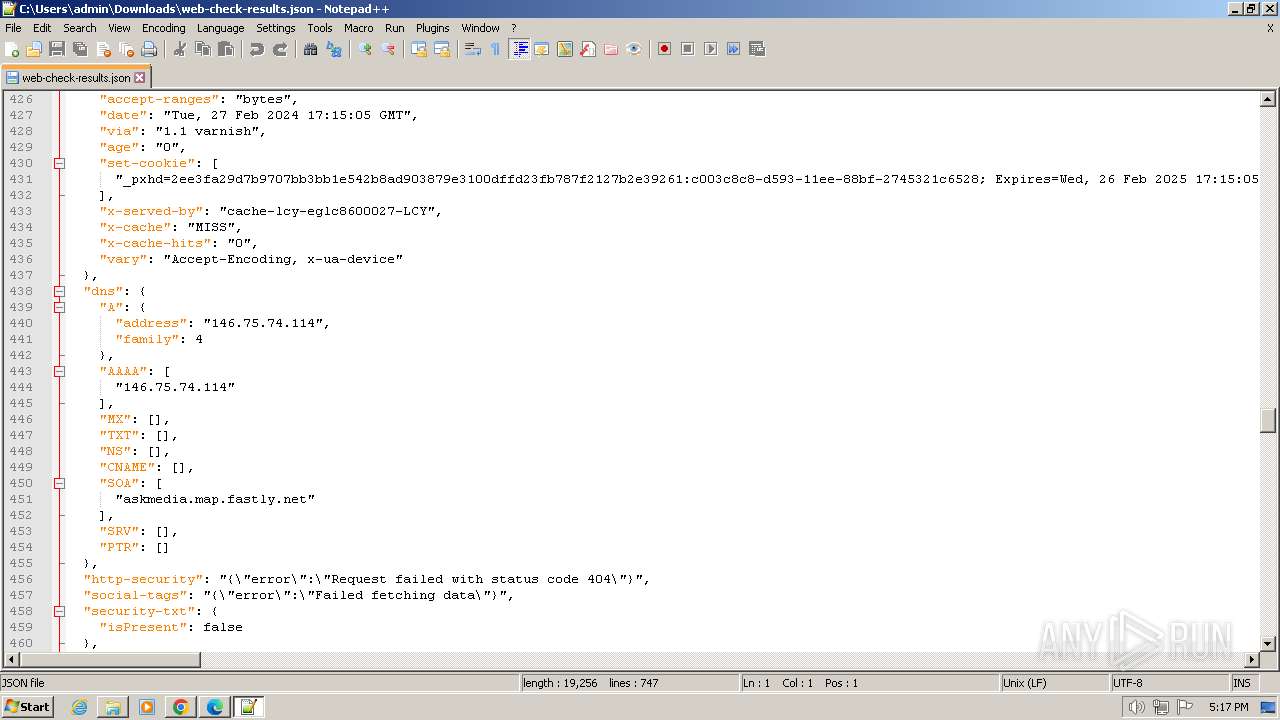1280x720 pixels.
Task: Open the user-defined language icon
Action: coord(542,49)
